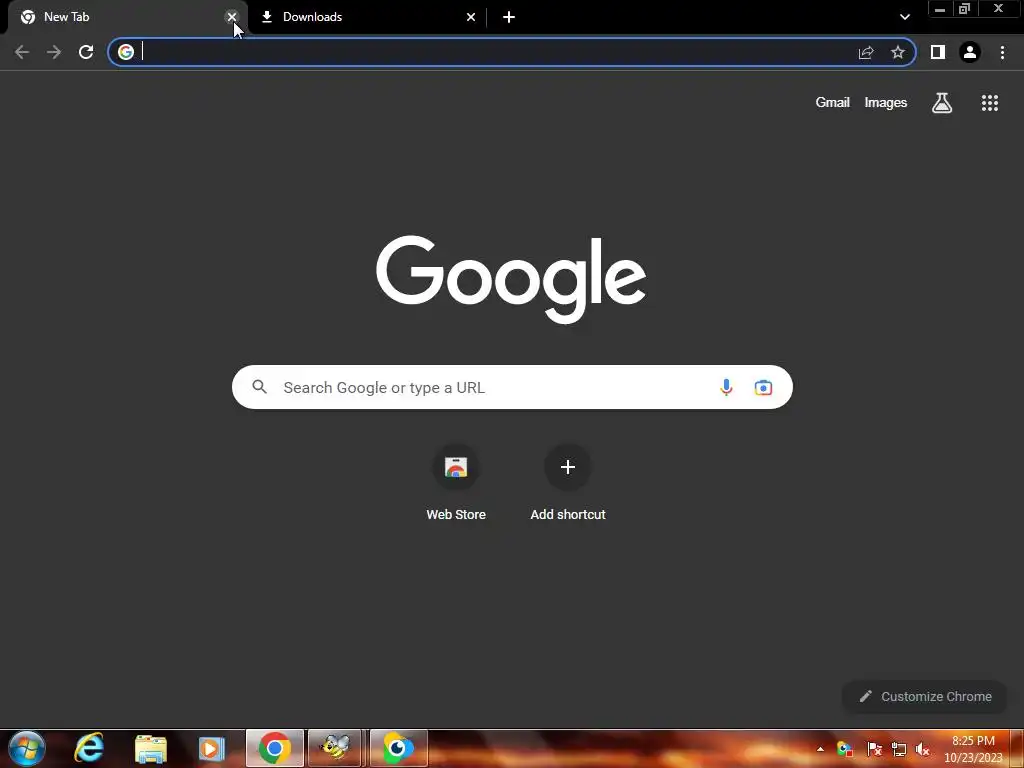Click the Action Center flag icon

pyautogui.click(x=874, y=749)
